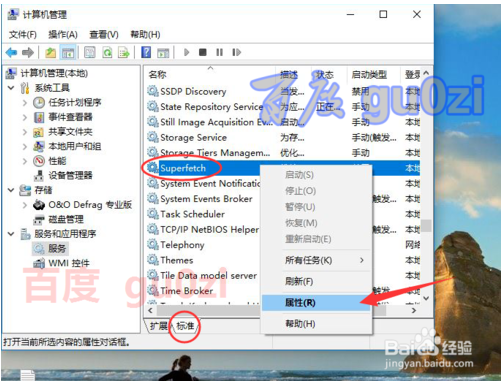Expand the 事件查看器 node arrow
This screenshot has height=384, width=502.
tap(25, 117)
